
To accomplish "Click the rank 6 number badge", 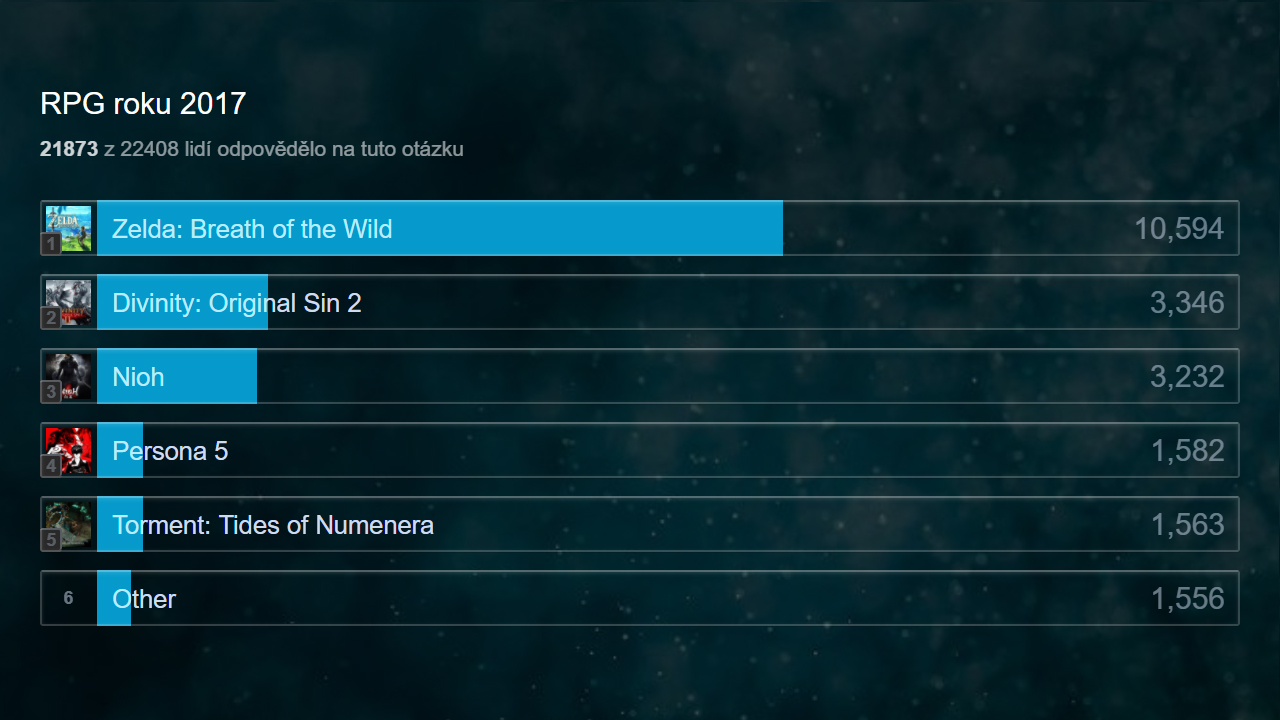I will tap(68, 599).
